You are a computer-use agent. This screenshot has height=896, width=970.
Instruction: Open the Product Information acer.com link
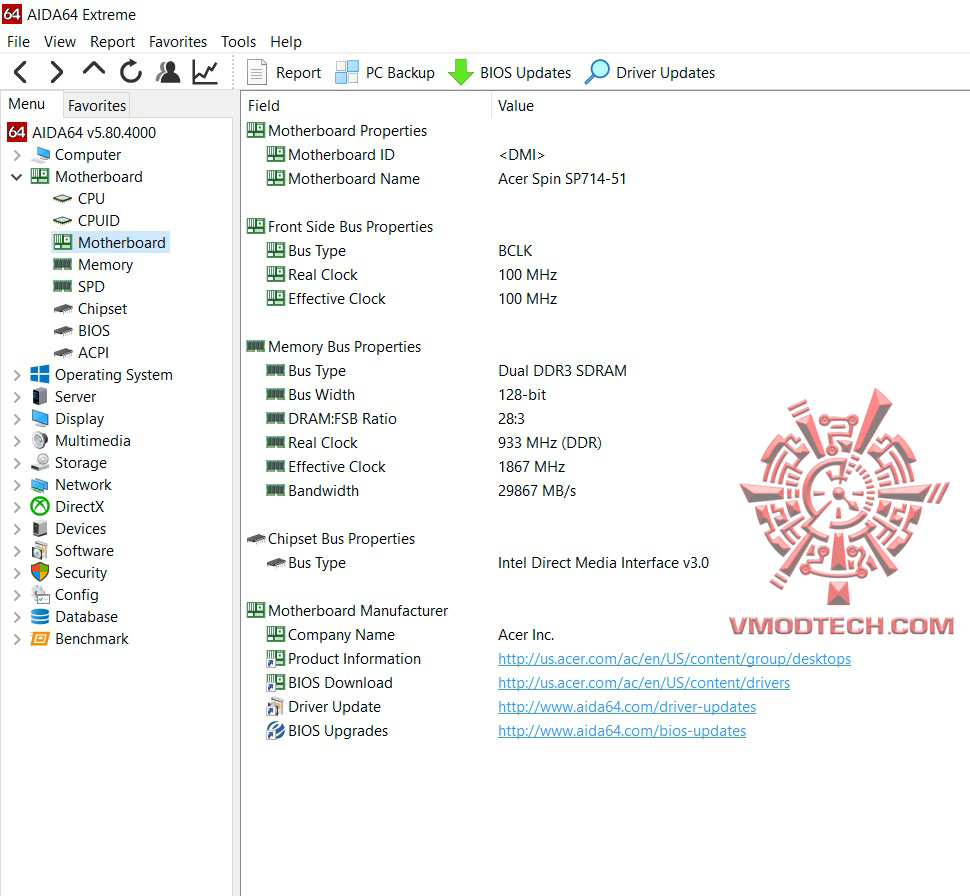pyautogui.click(x=674, y=659)
